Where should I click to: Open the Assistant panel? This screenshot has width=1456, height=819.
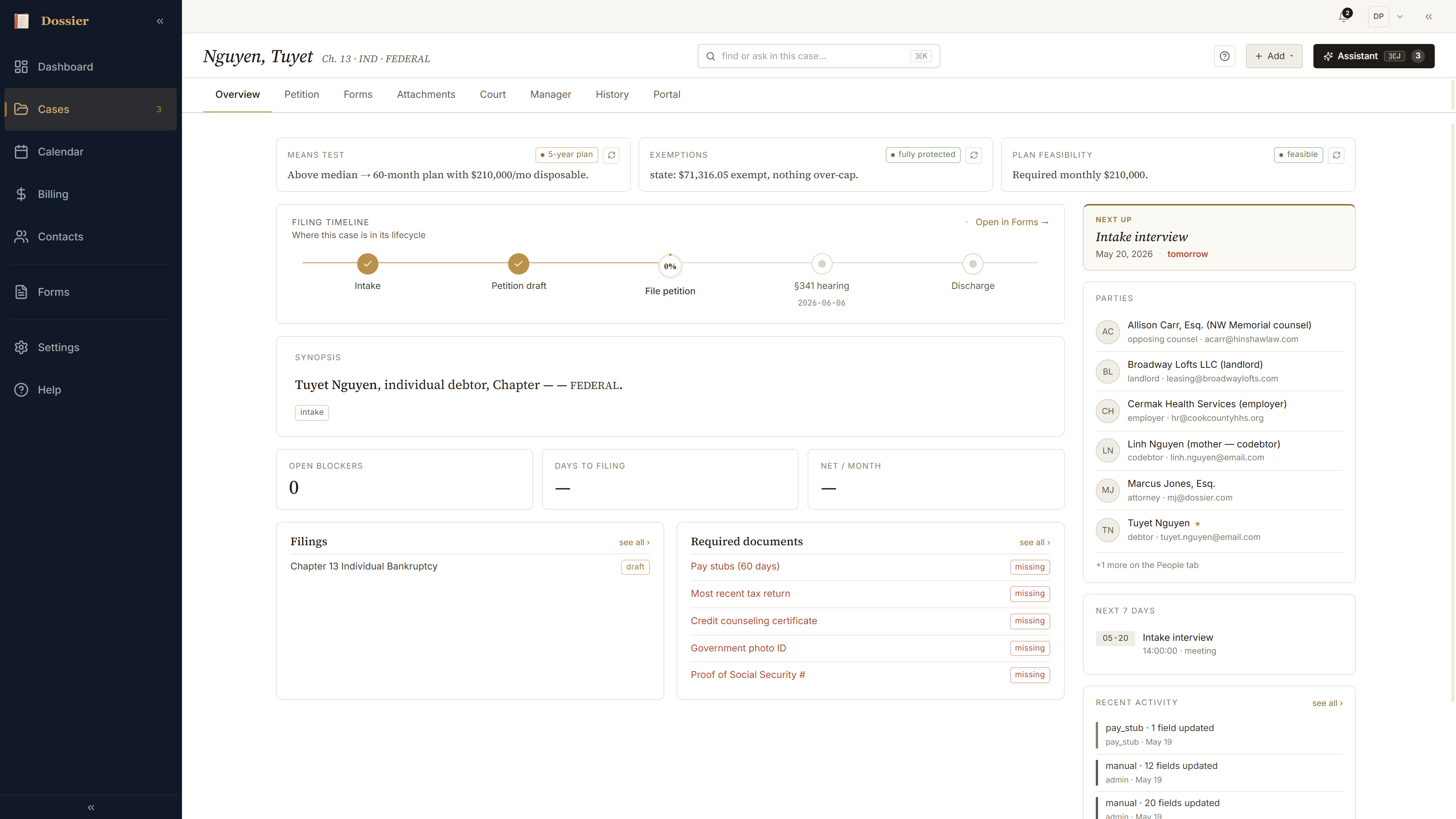point(1373,56)
